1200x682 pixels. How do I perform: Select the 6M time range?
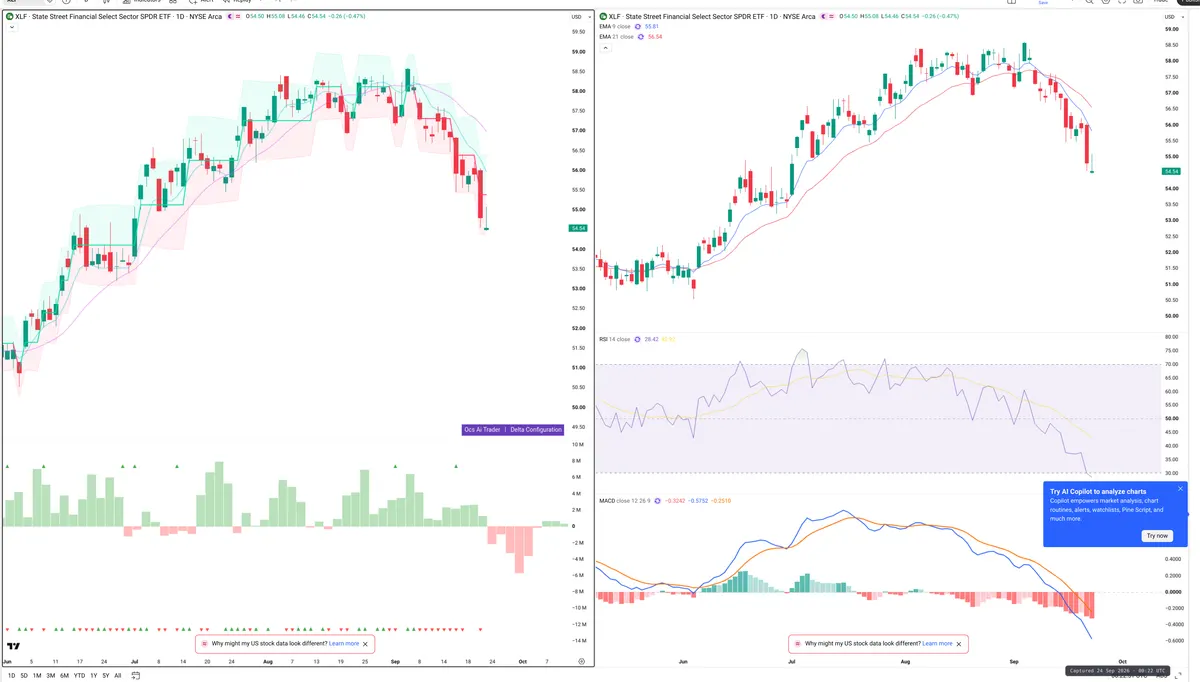64,675
